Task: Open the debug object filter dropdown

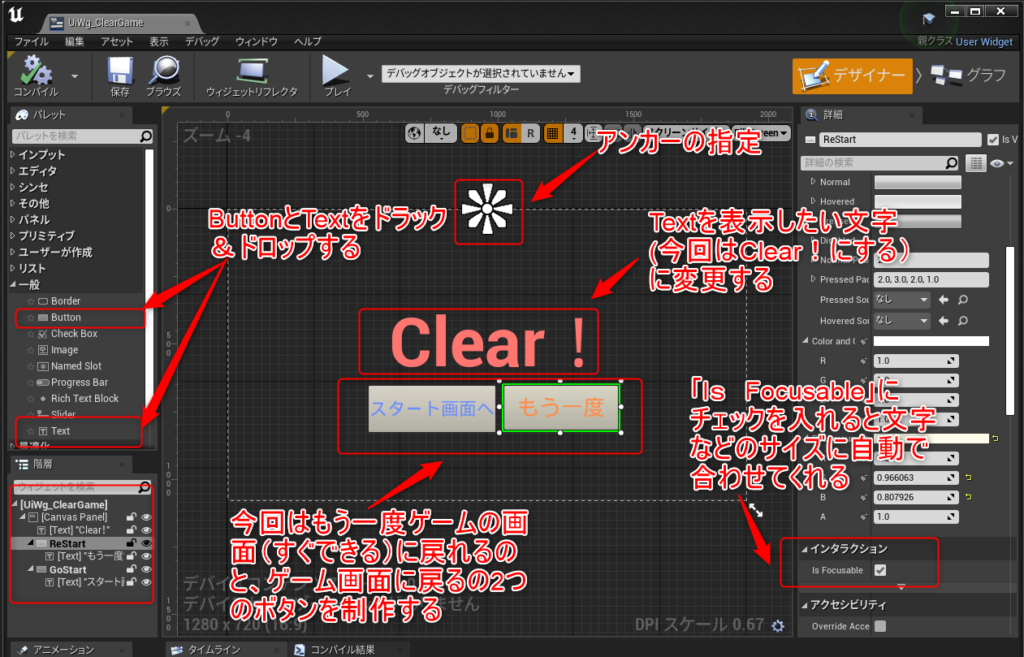Action: click(481, 74)
